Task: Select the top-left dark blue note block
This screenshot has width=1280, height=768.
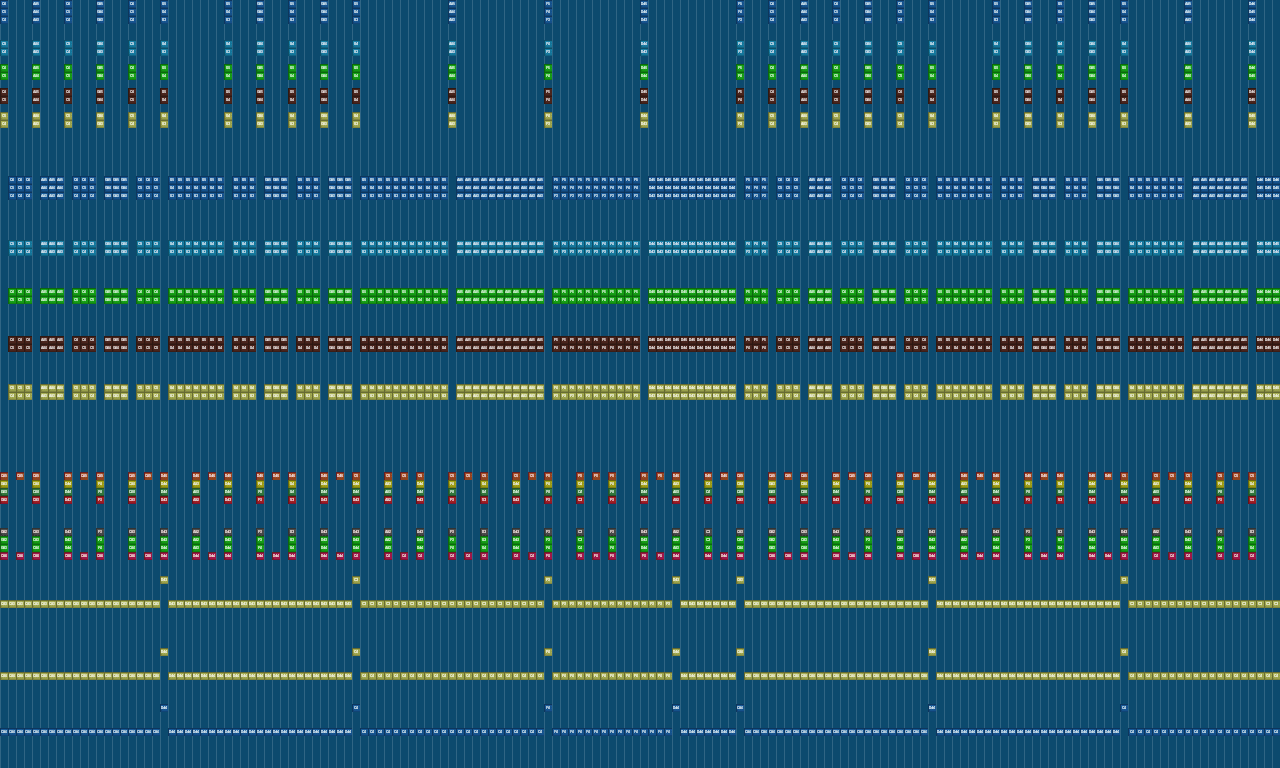Action: click(x=4, y=4)
